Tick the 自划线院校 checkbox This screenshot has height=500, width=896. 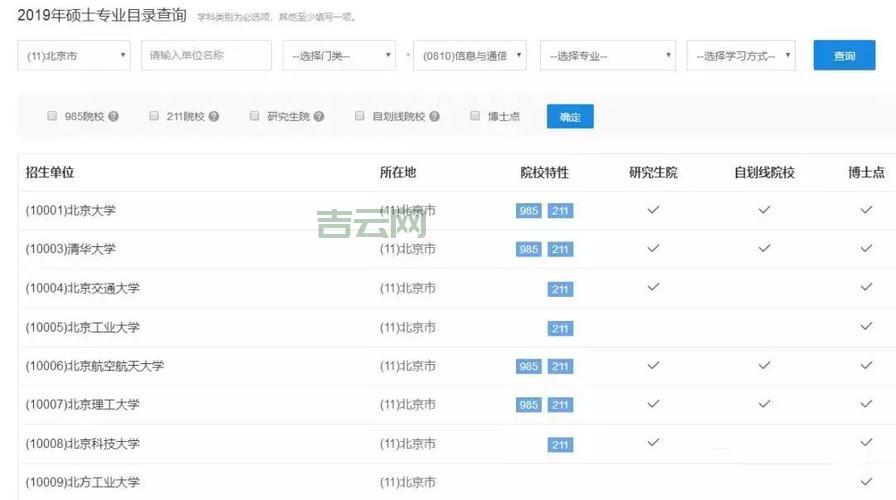click(x=359, y=115)
